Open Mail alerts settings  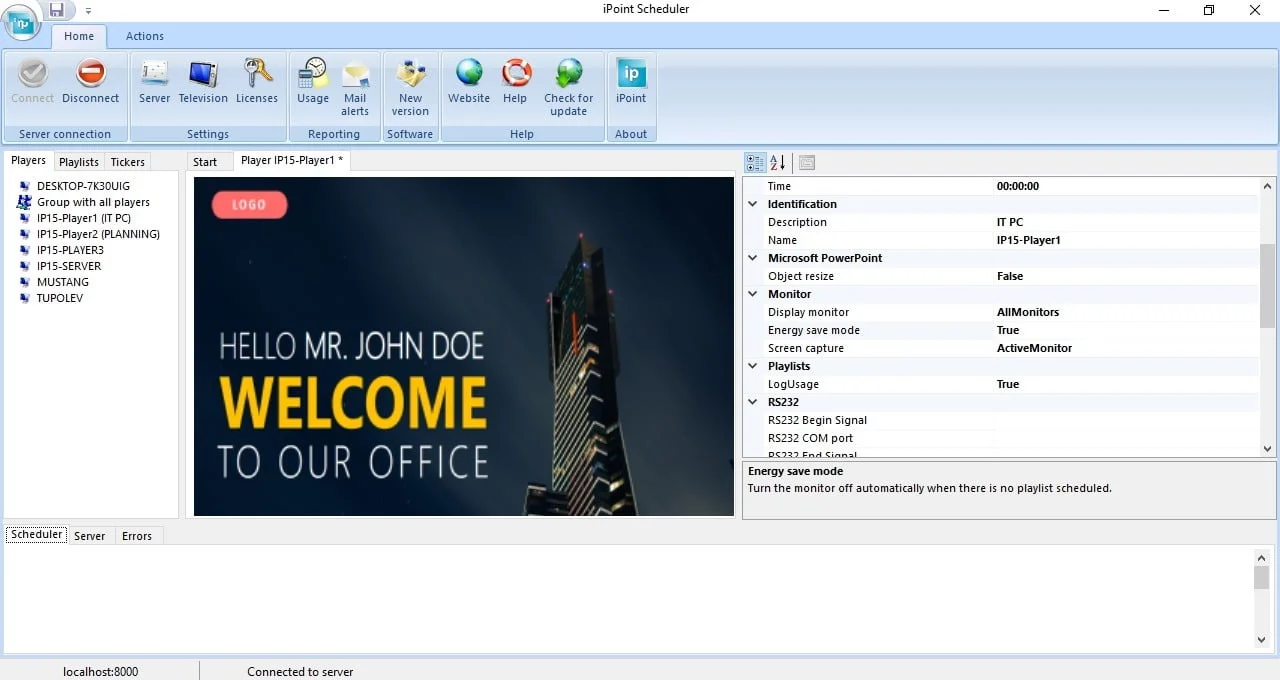(x=355, y=88)
